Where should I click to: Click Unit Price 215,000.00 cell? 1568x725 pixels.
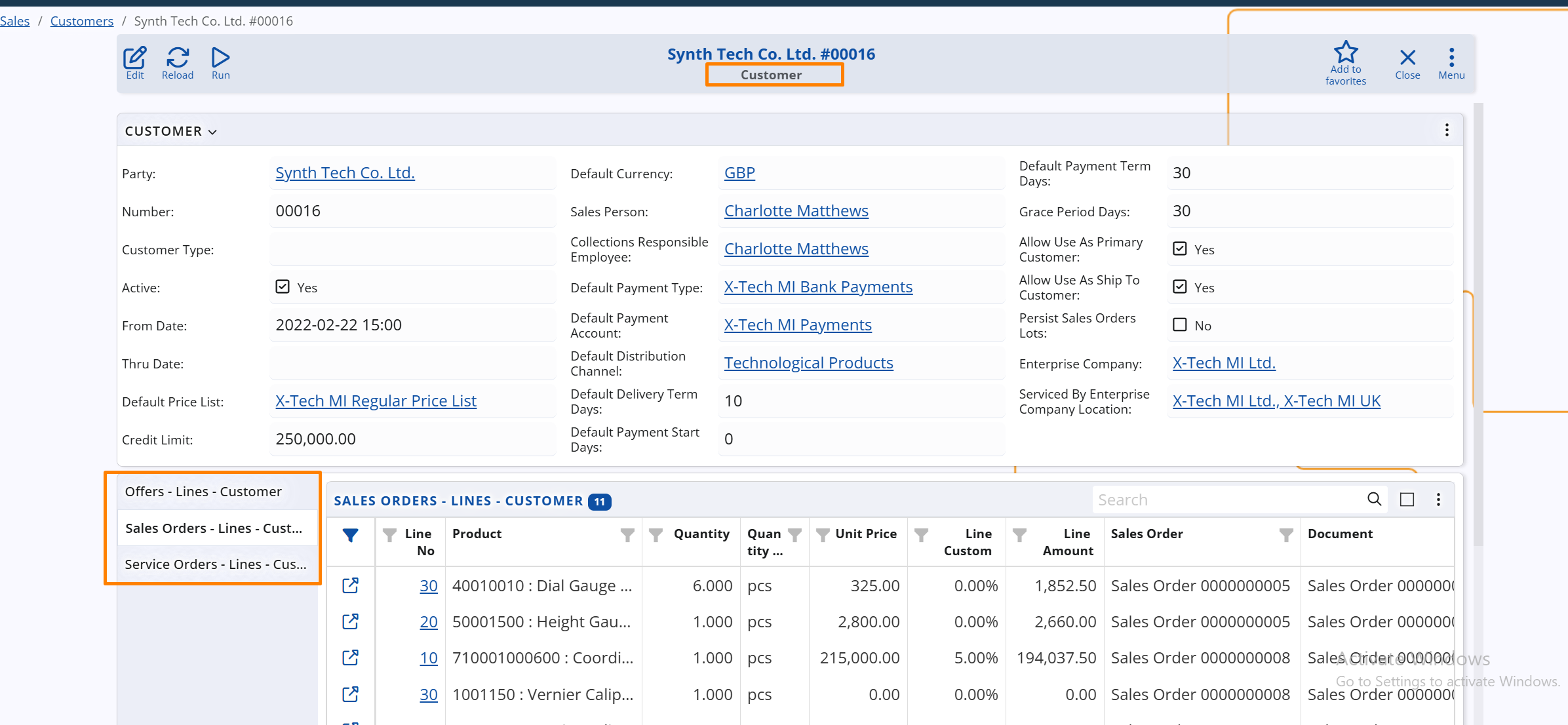pyautogui.click(x=859, y=658)
